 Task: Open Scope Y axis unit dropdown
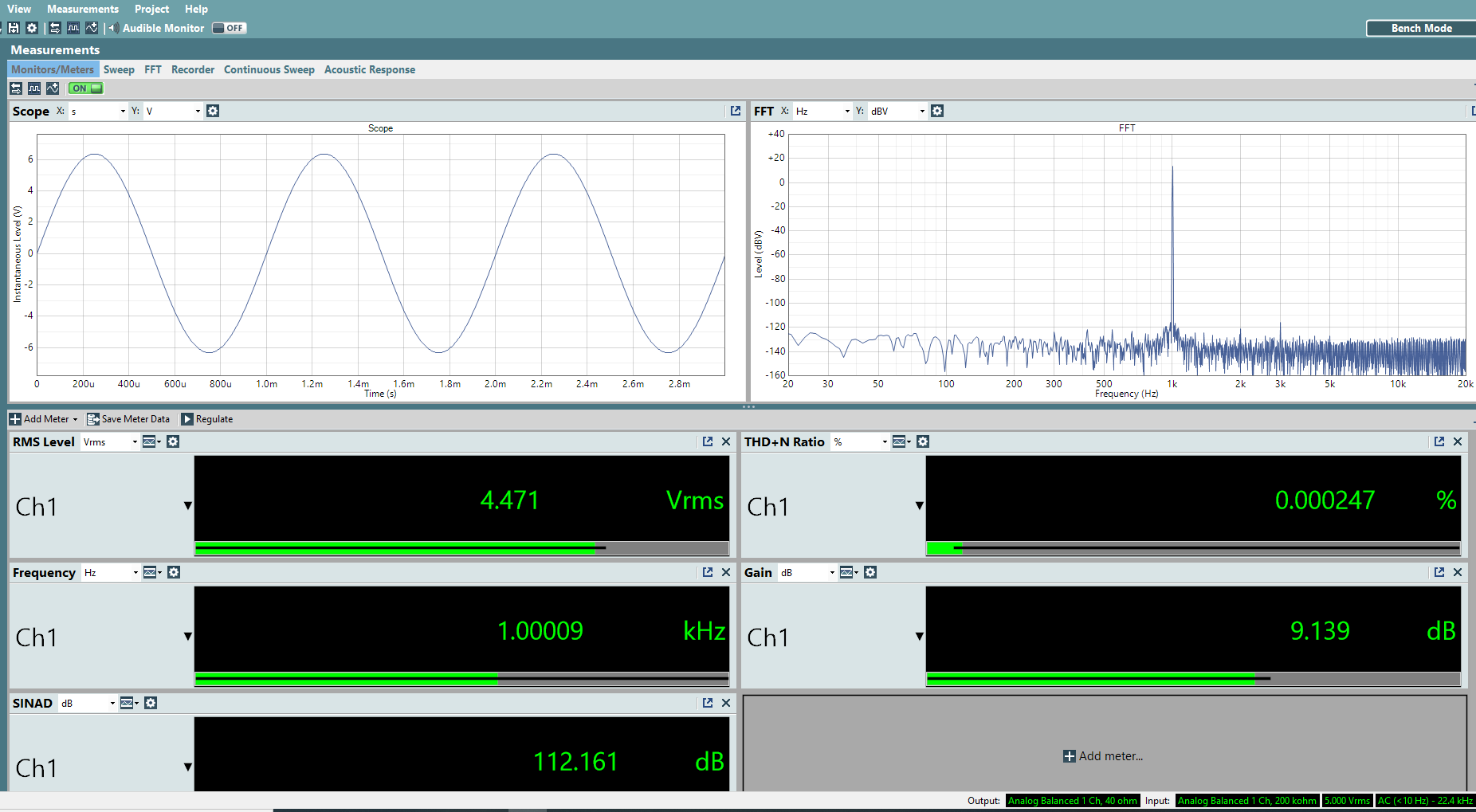pyautogui.click(x=173, y=111)
